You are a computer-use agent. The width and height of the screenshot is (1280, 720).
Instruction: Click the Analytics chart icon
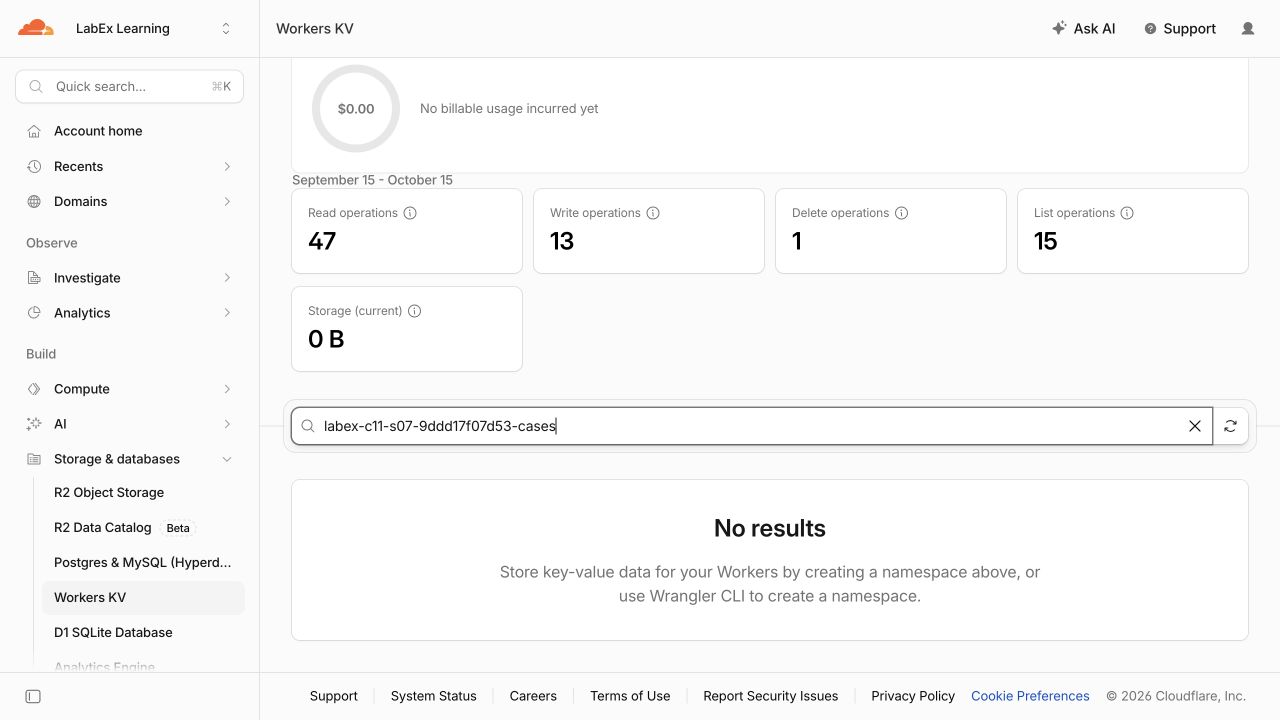click(x=34, y=313)
